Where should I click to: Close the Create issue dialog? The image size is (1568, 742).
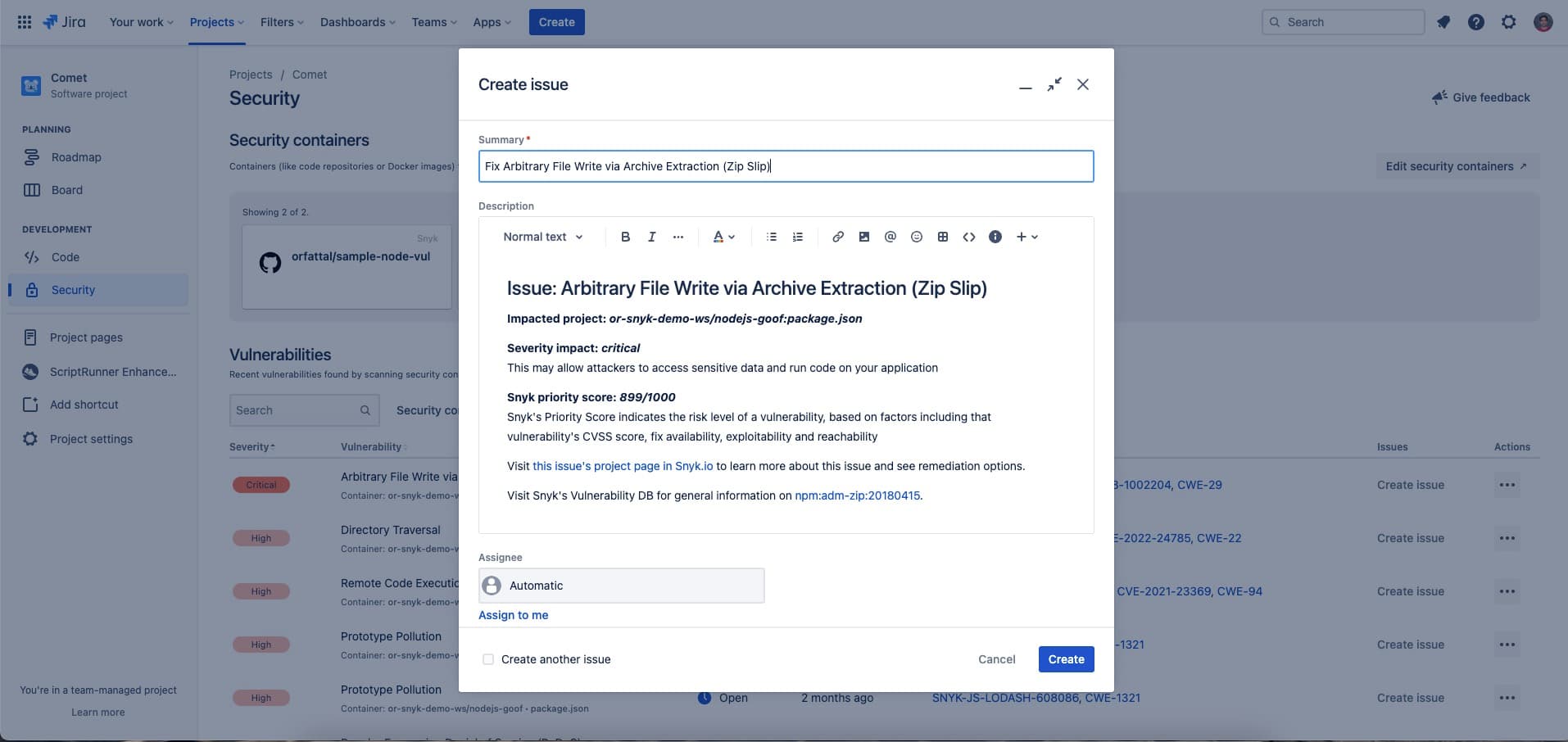1083,84
